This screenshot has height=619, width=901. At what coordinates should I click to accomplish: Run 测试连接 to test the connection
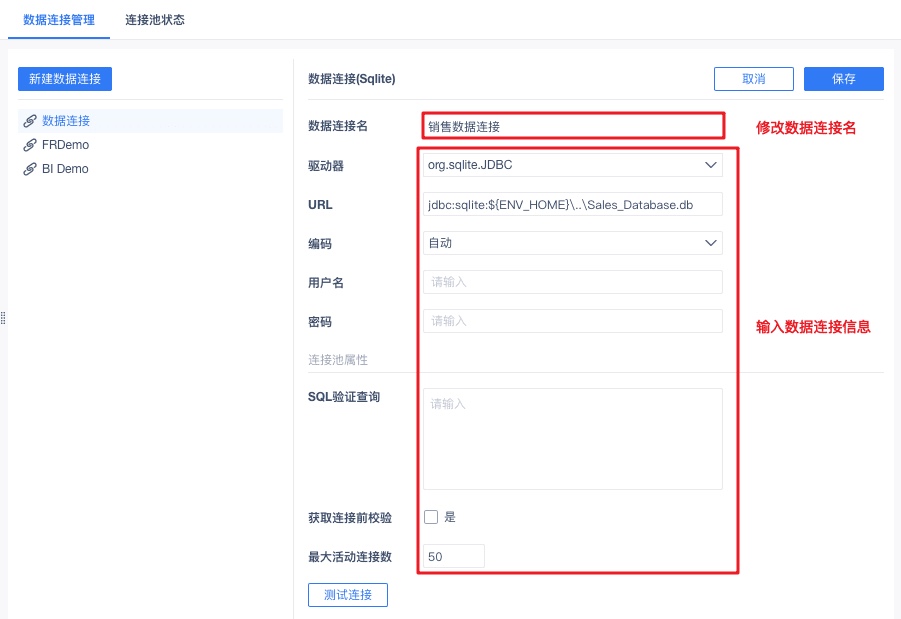(x=348, y=595)
